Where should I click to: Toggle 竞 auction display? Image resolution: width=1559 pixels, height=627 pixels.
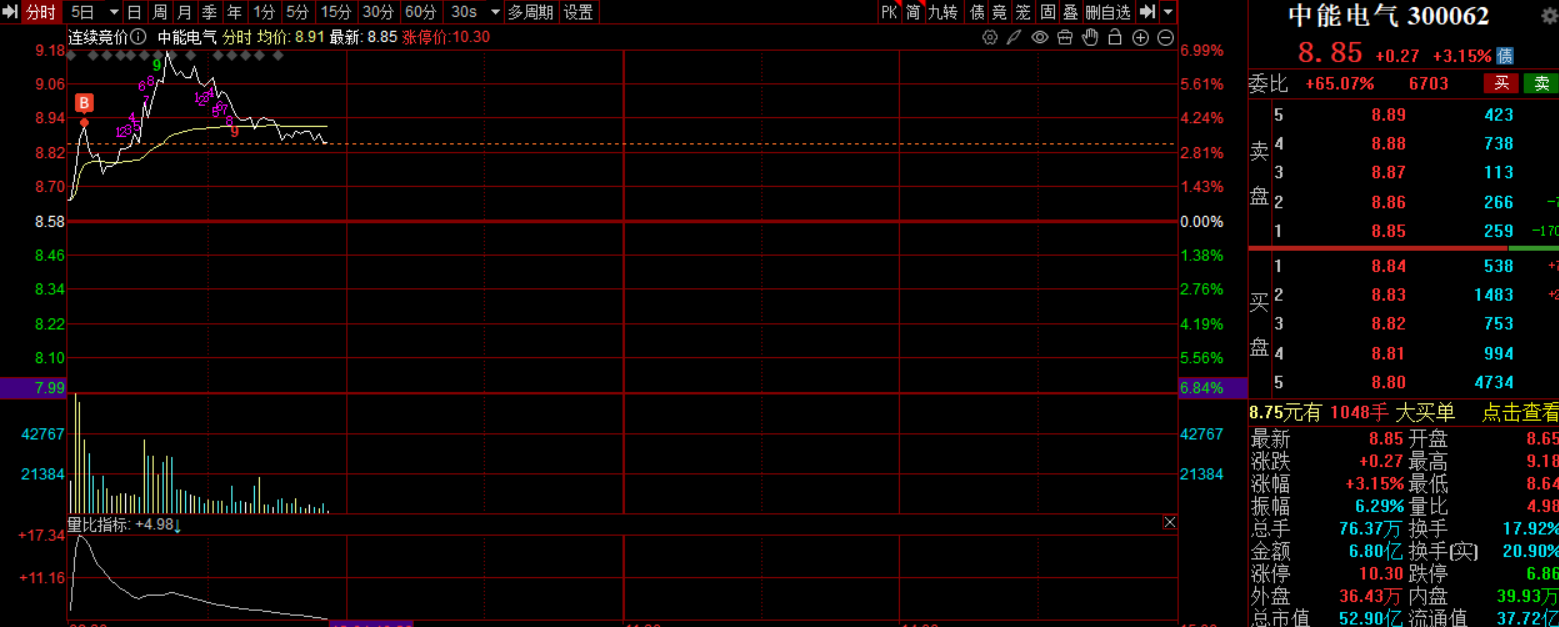click(999, 12)
